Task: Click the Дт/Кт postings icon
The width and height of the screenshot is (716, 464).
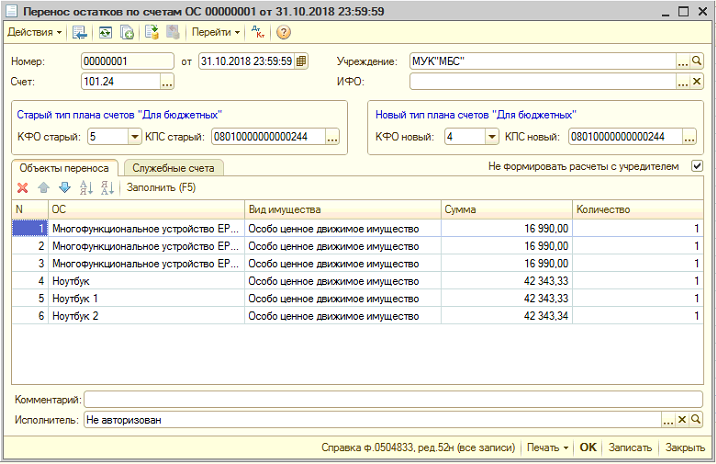Action: pyautogui.click(x=258, y=32)
